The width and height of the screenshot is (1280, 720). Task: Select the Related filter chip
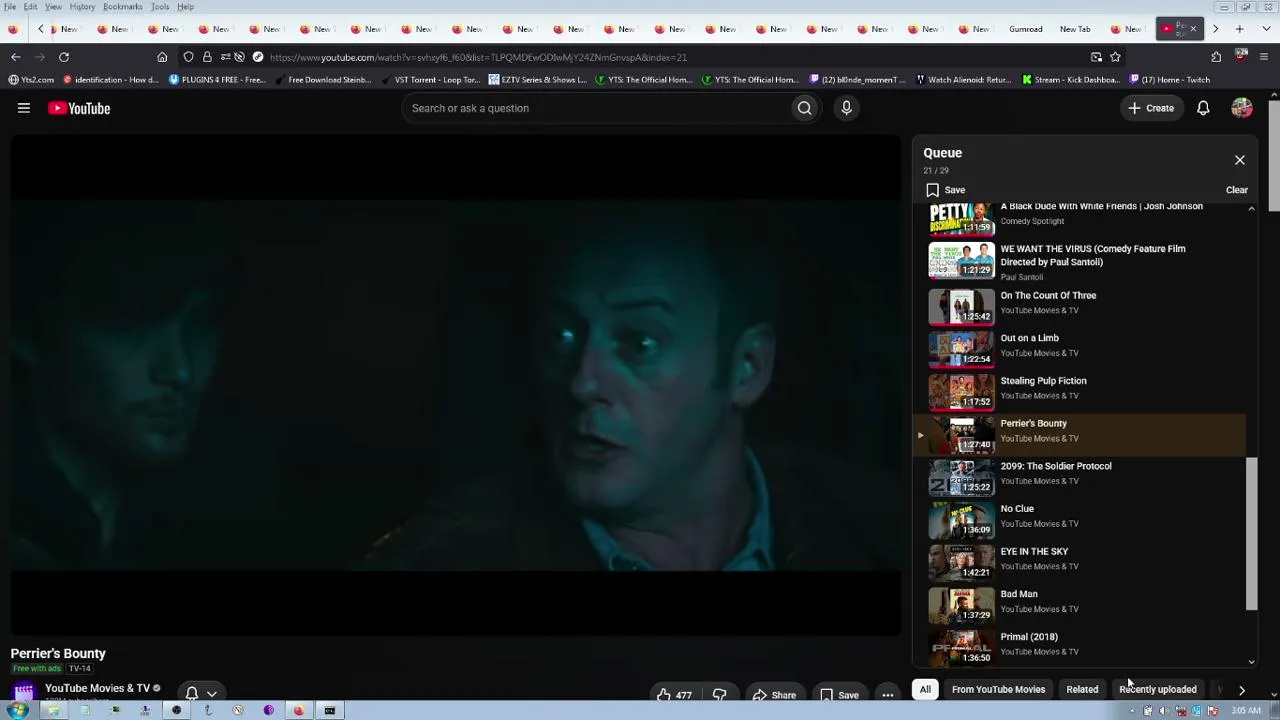click(1082, 689)
